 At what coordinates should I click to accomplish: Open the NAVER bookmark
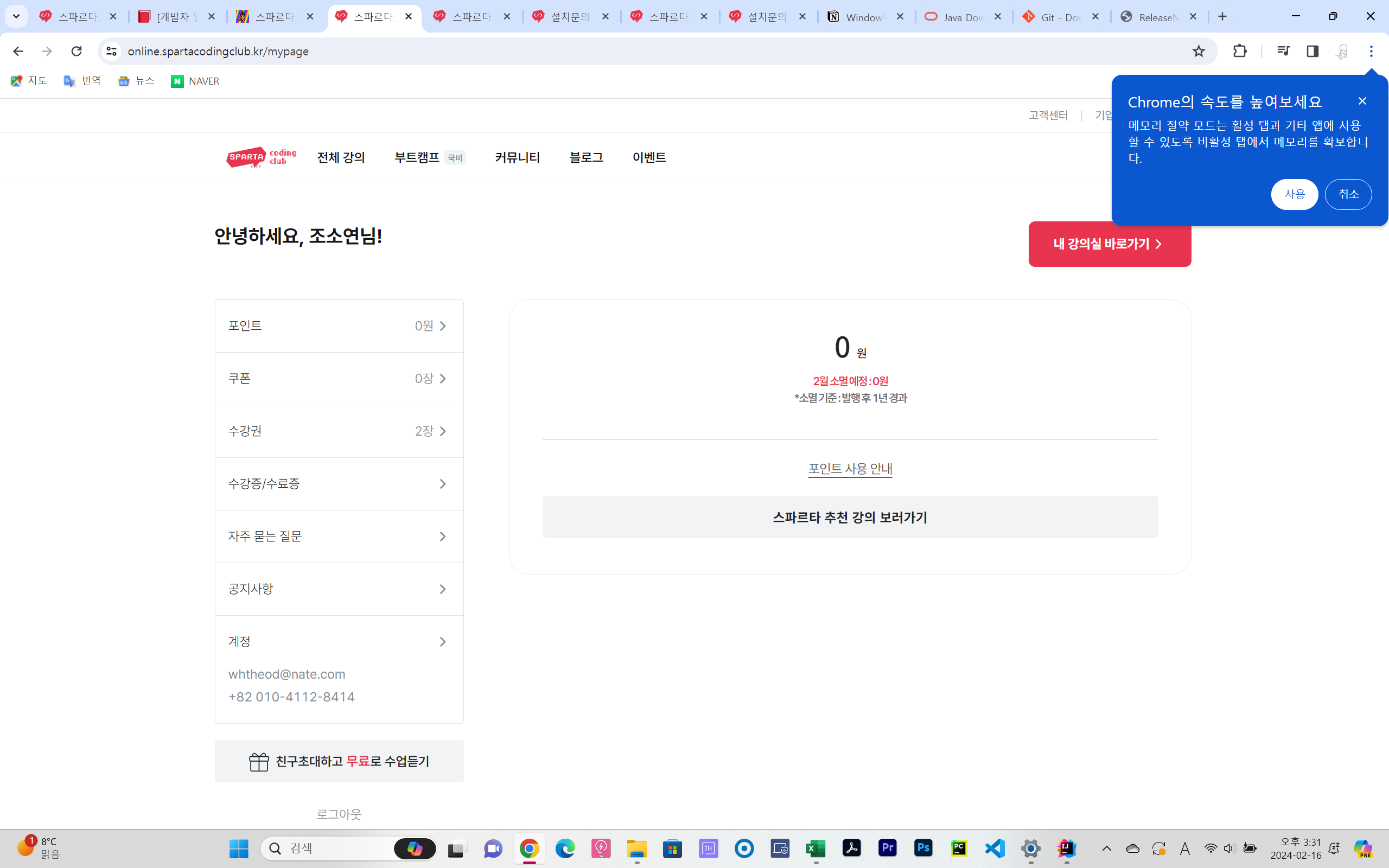195,81
